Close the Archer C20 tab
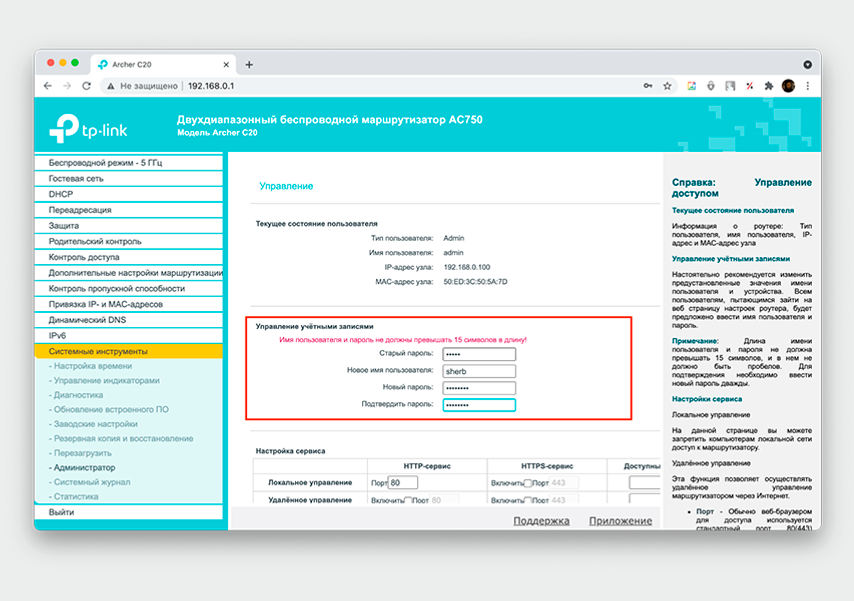The height and width of the screenshot is (601, 854). [x=226, y=65]
